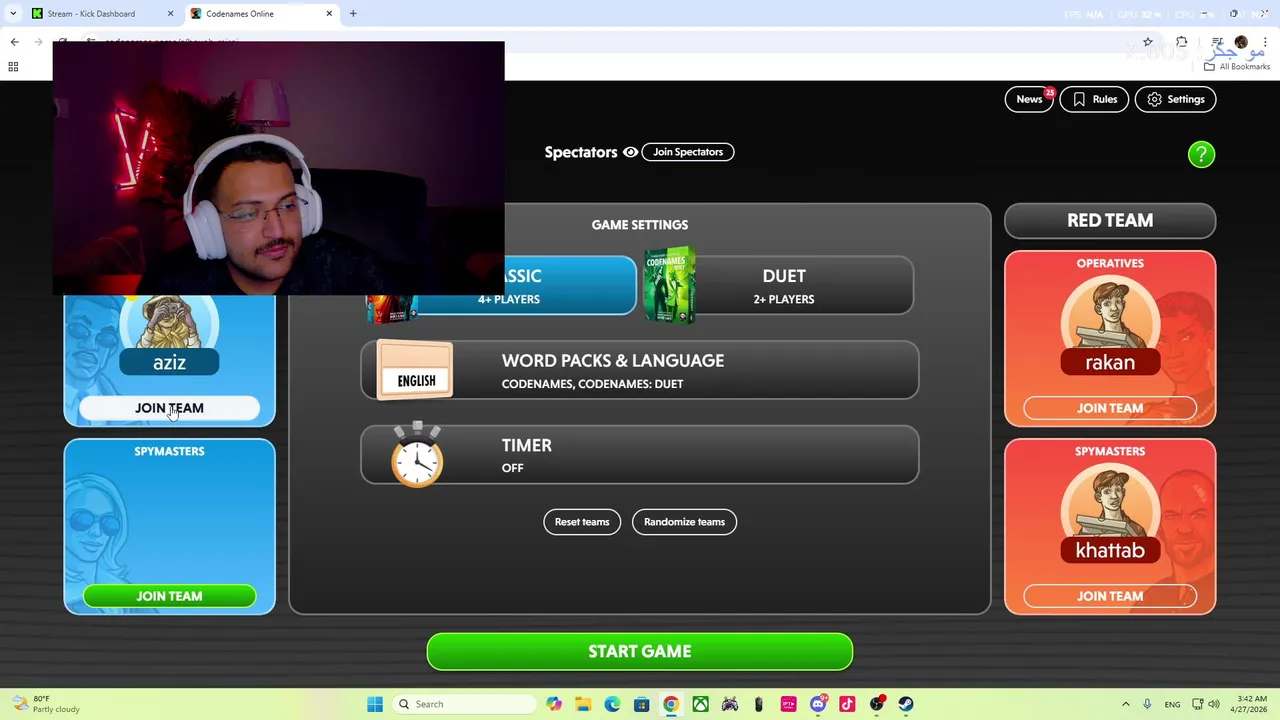Join blue team as operative under aziz
This screenshot has height=720, width=1280.
tap(169, 408)
